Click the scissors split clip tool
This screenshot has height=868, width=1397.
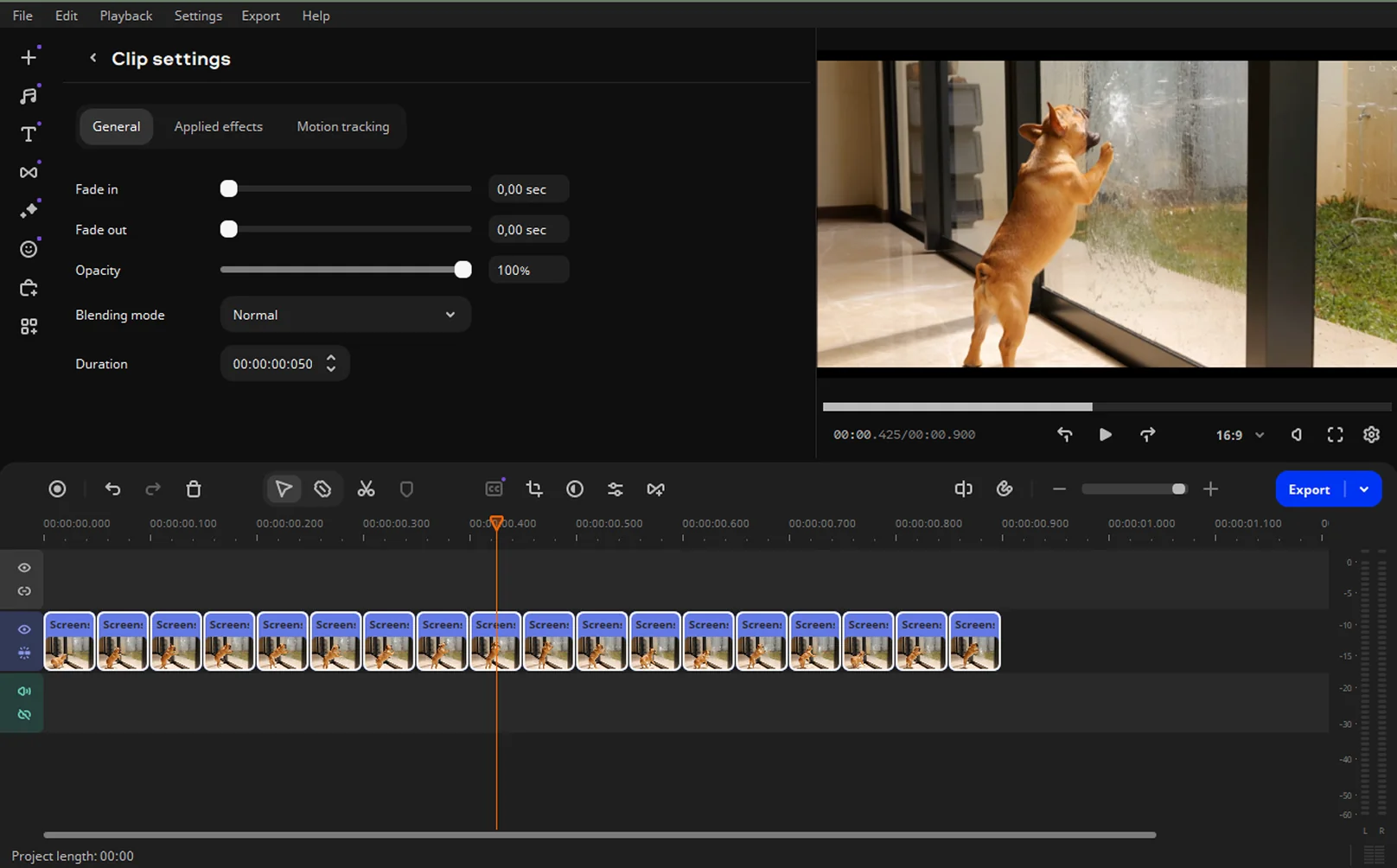click(x=366, y=489)
